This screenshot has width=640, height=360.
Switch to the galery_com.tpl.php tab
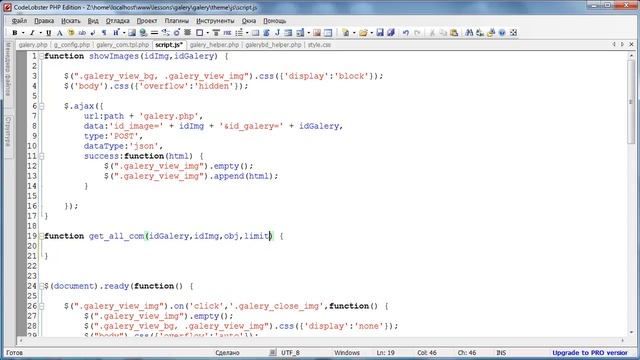pyautogui.click(x=122, y=45)
